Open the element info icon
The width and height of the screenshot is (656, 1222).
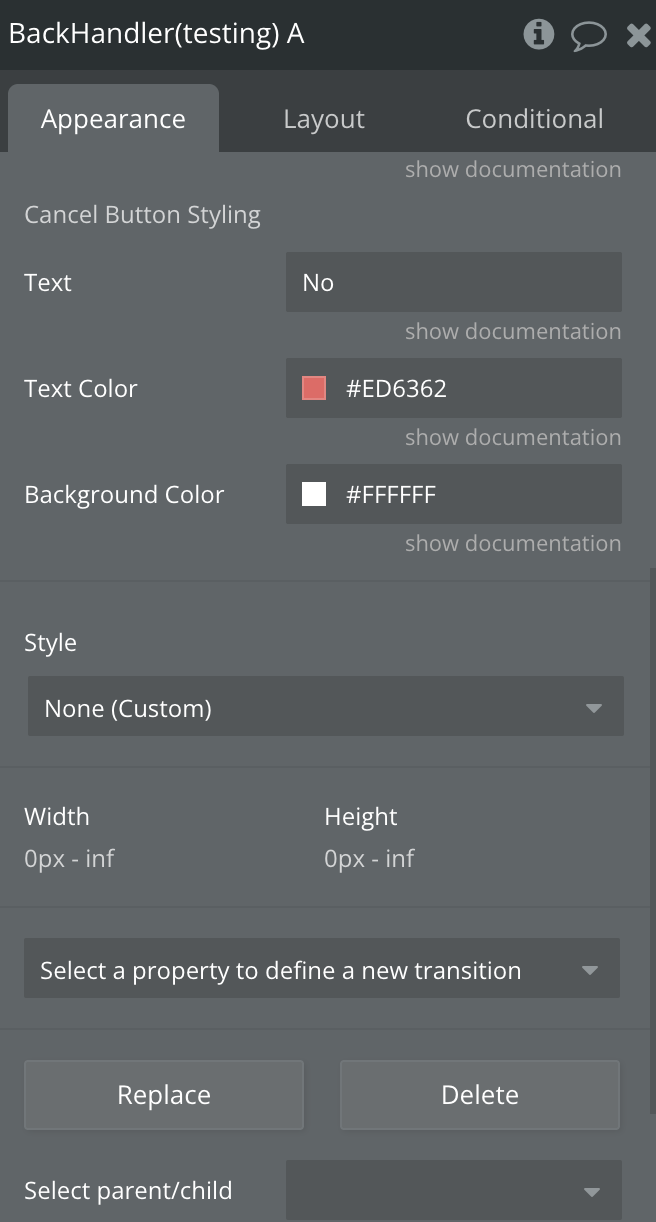click(538, 35)
